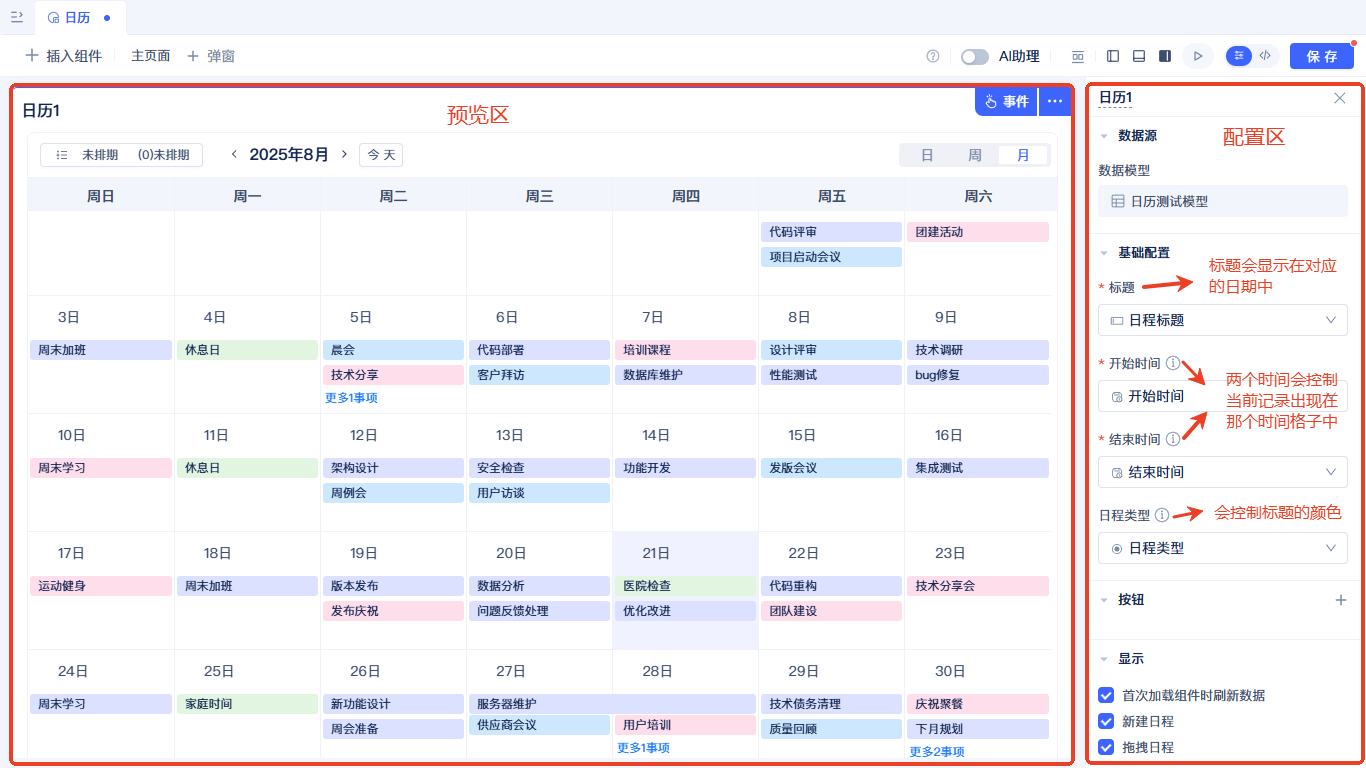Click the plus icon for 插入组件
The width and height of the screenshot is (1366, 768).
click(32, 56)
